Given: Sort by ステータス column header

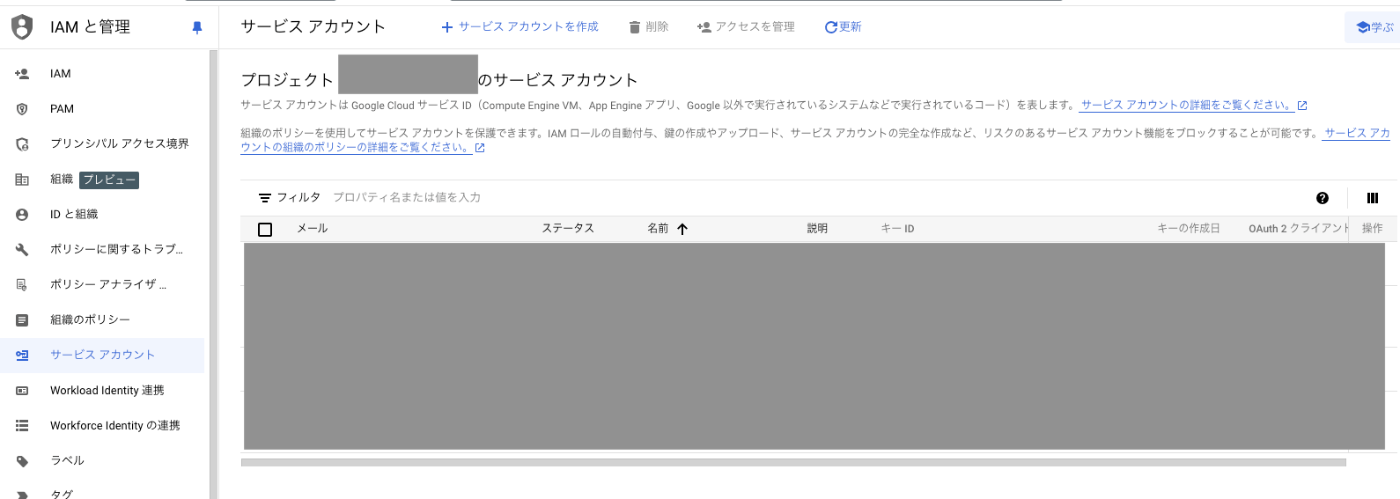Looking at the screenshot, I should tap(568, 229).
